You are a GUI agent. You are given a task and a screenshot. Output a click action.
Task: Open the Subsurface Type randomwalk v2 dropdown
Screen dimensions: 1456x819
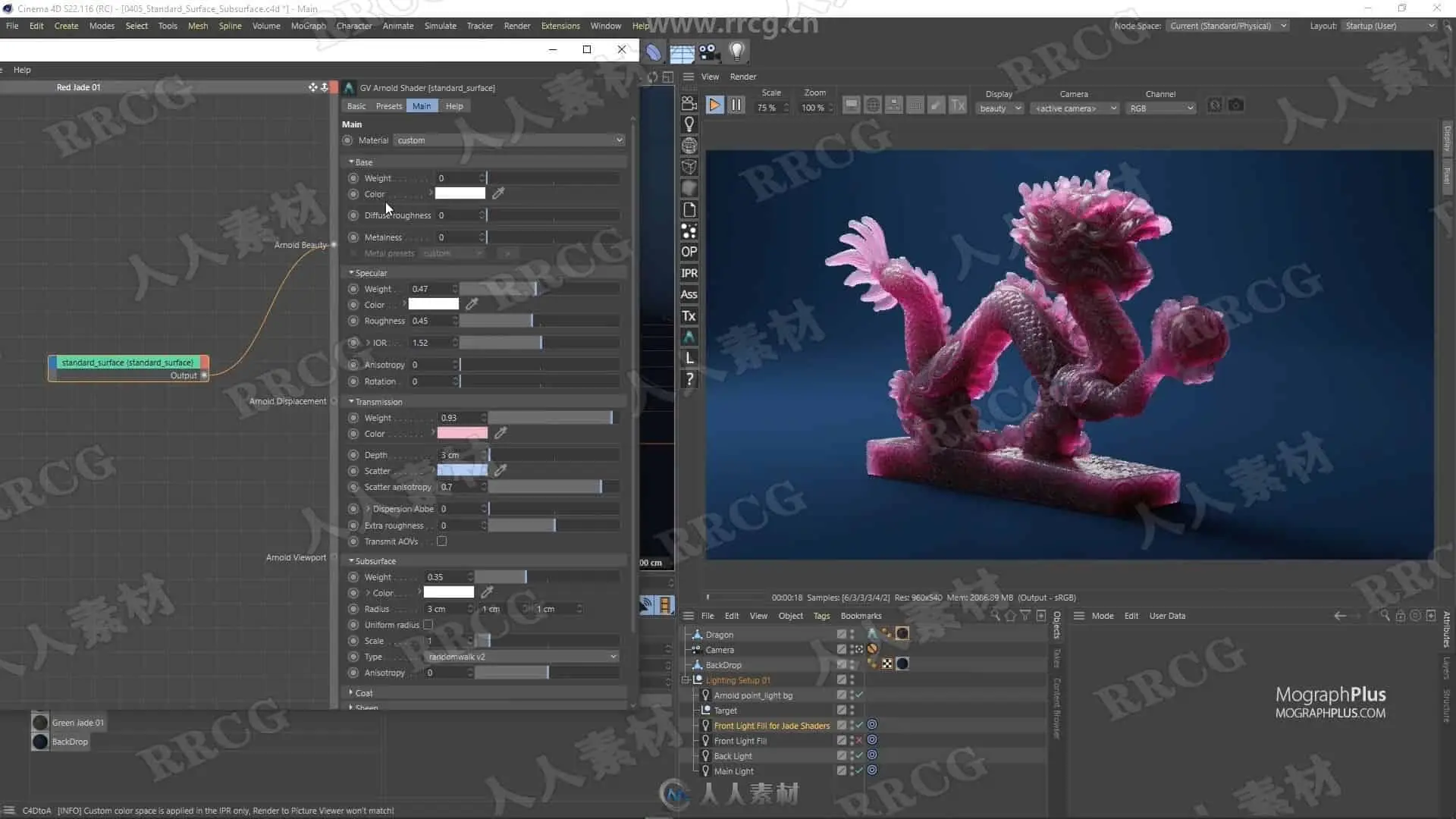pyautogui.click(x=522, y=657)
